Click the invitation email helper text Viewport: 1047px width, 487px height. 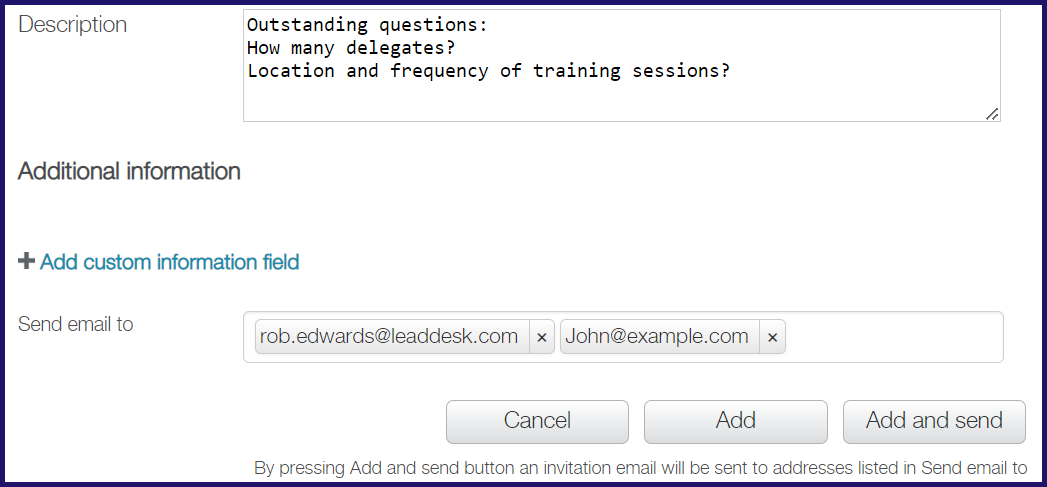coord(640,468)
